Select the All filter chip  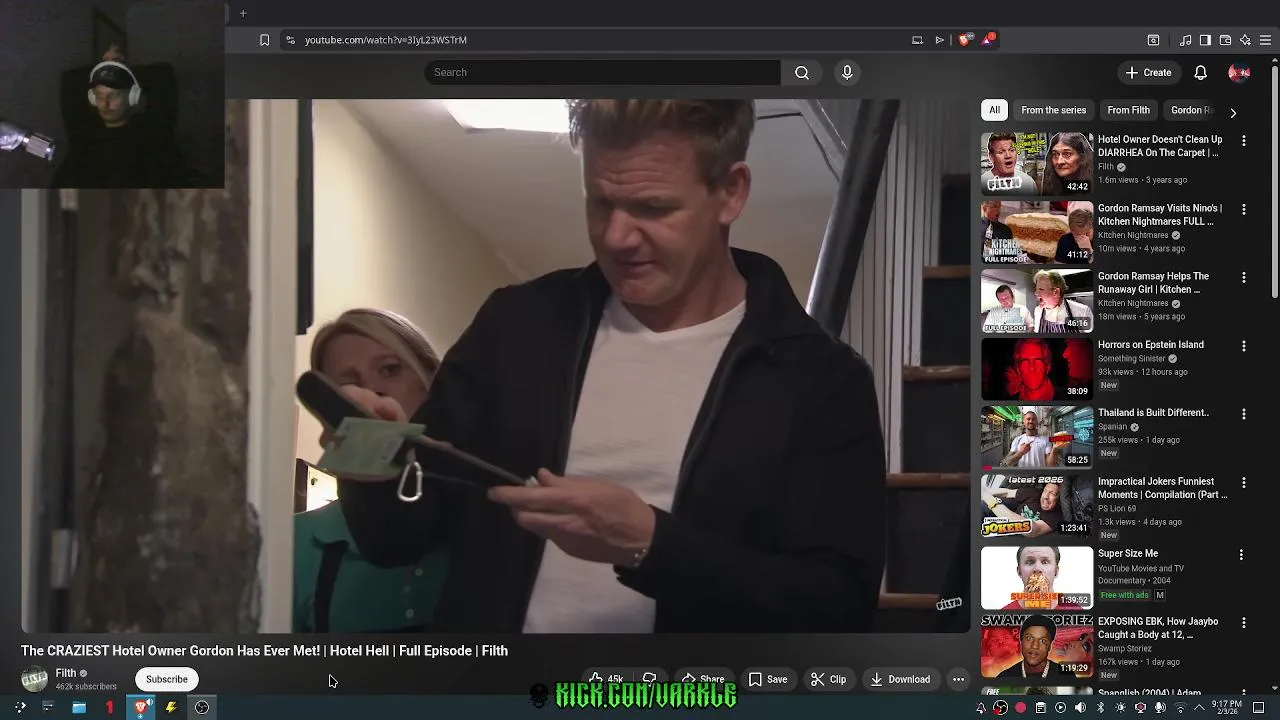[994, 110]
